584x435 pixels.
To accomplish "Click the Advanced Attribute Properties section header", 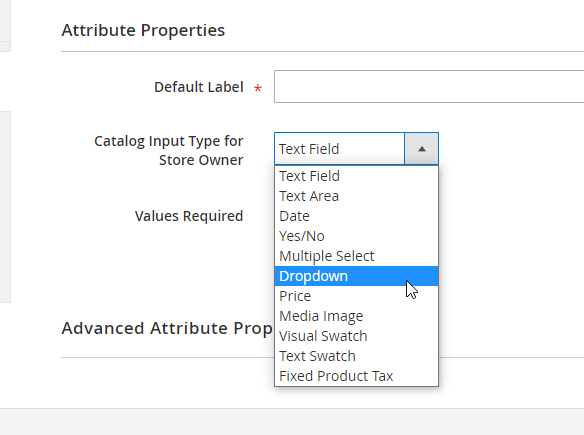I will pos(167,328).
